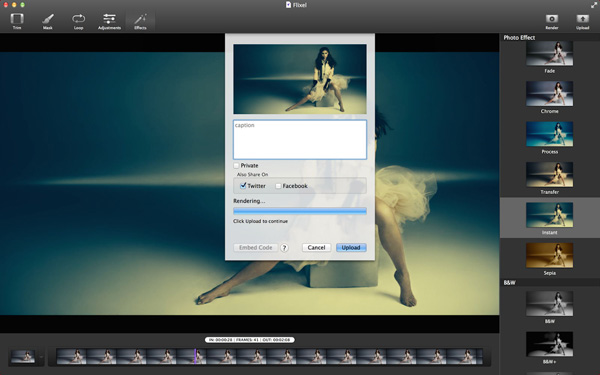Click the B&W section header
The image size is (600, 375).
509,283
